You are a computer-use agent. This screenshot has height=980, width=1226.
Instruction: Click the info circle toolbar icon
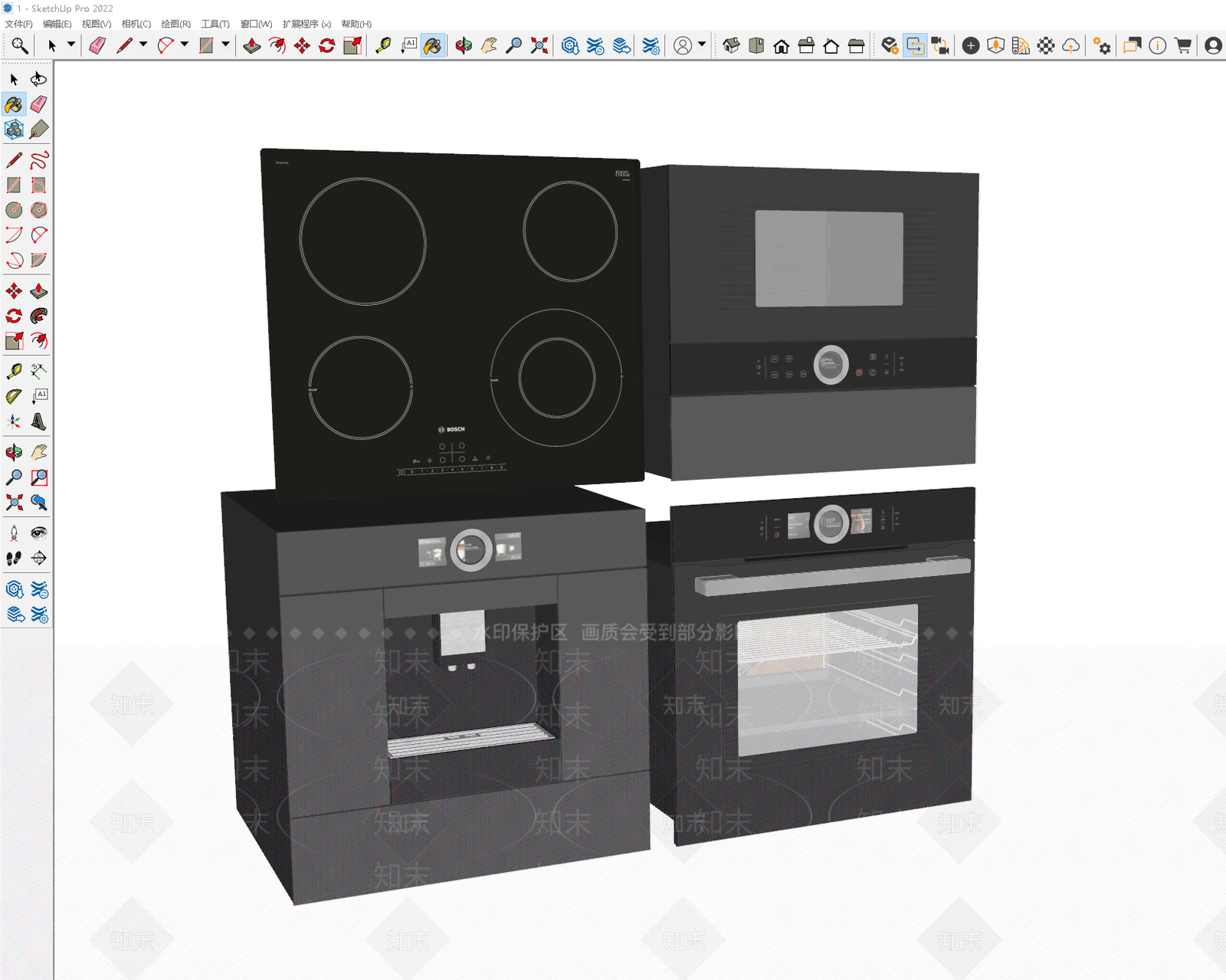pos(1158,46)
